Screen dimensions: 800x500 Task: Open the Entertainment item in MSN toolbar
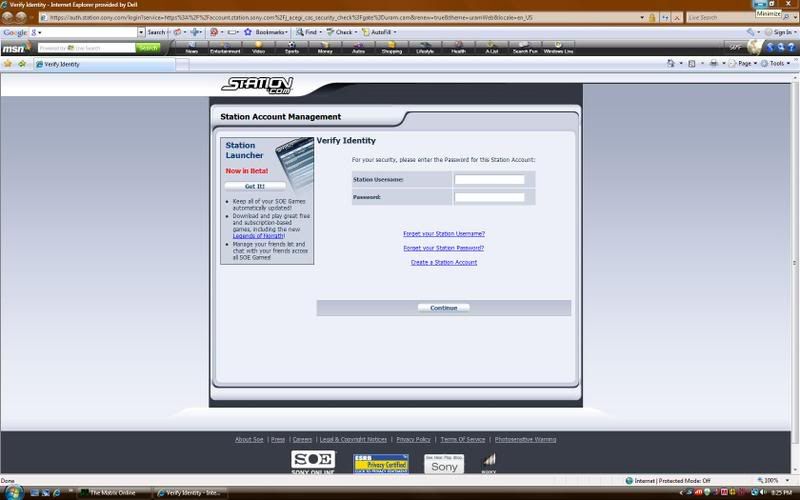pos(225,48)
